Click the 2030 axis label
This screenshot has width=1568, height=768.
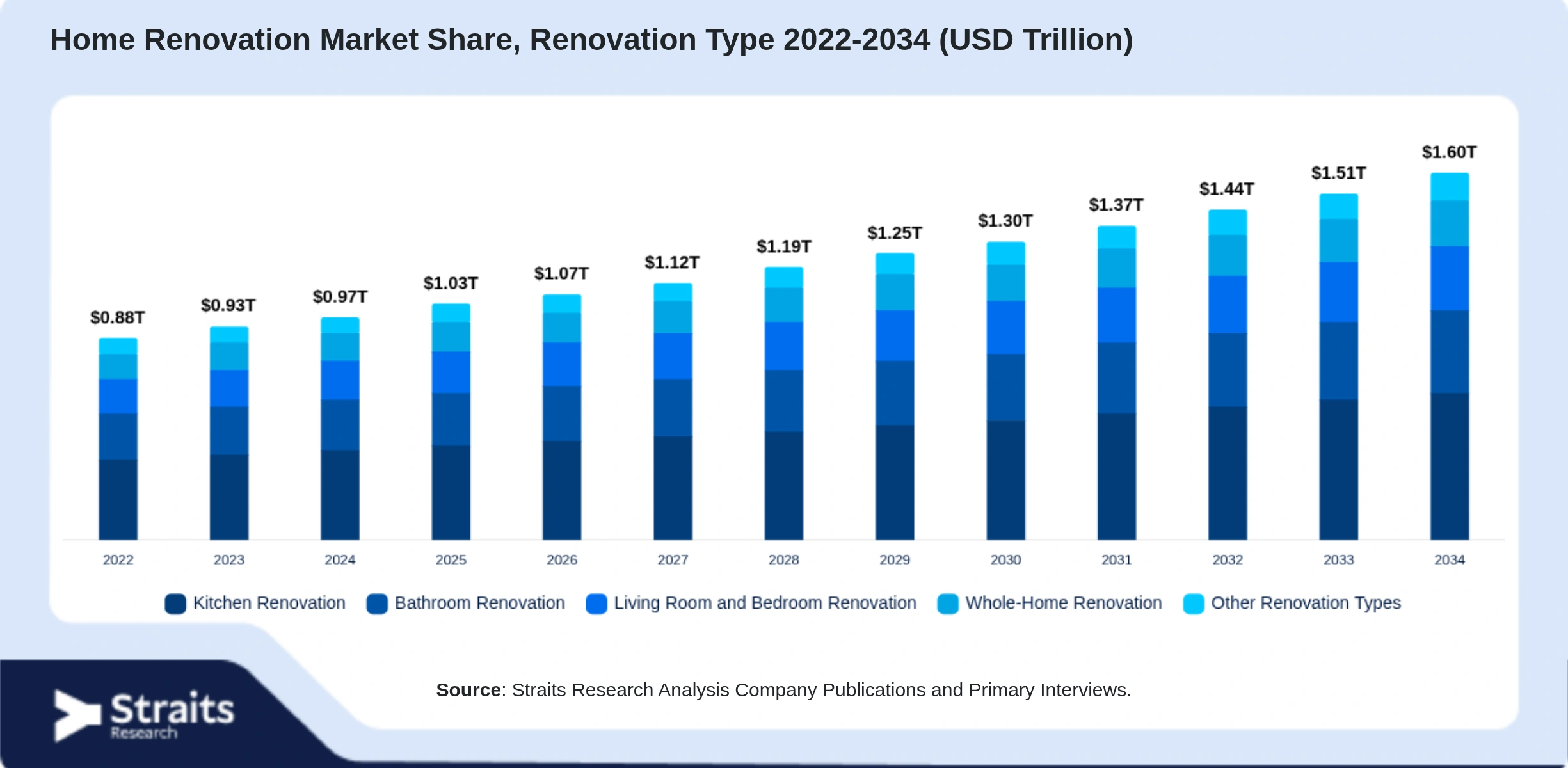(1006, 560)
